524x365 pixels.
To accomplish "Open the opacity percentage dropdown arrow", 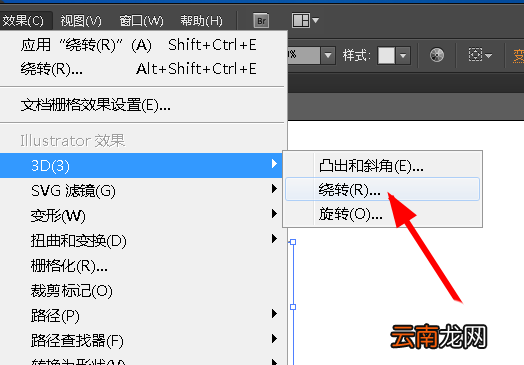I will [x=328, y=55].
